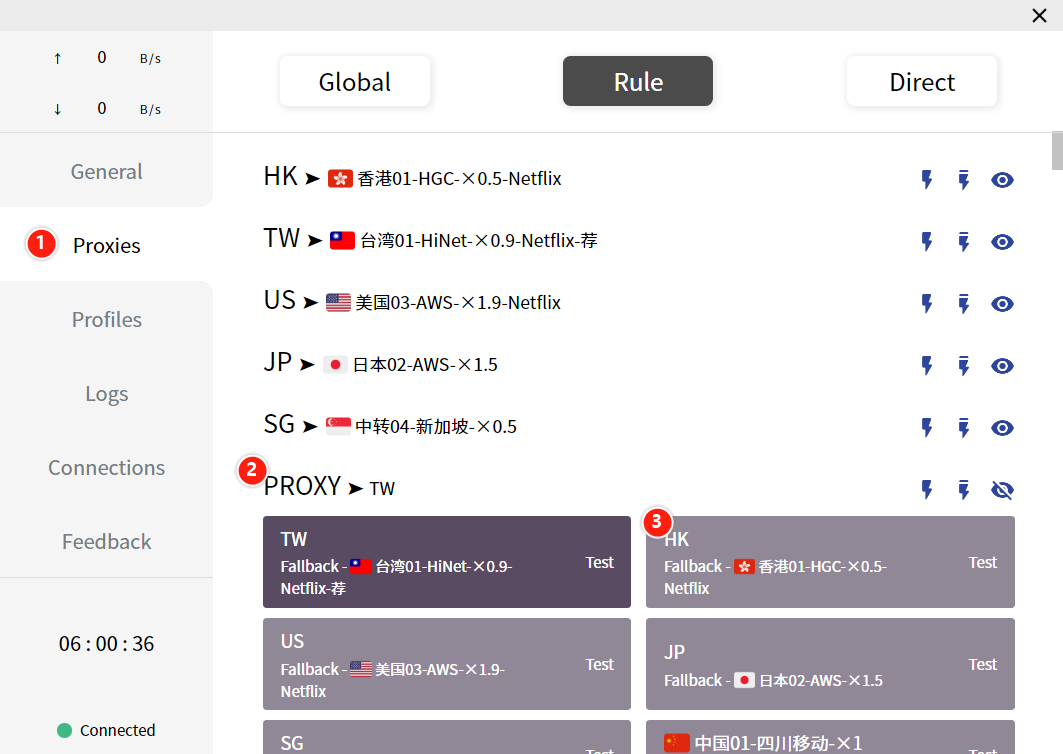Switch to Global mode
The height and width of the screenshot is (754, 1063).
tap(354, 82)
